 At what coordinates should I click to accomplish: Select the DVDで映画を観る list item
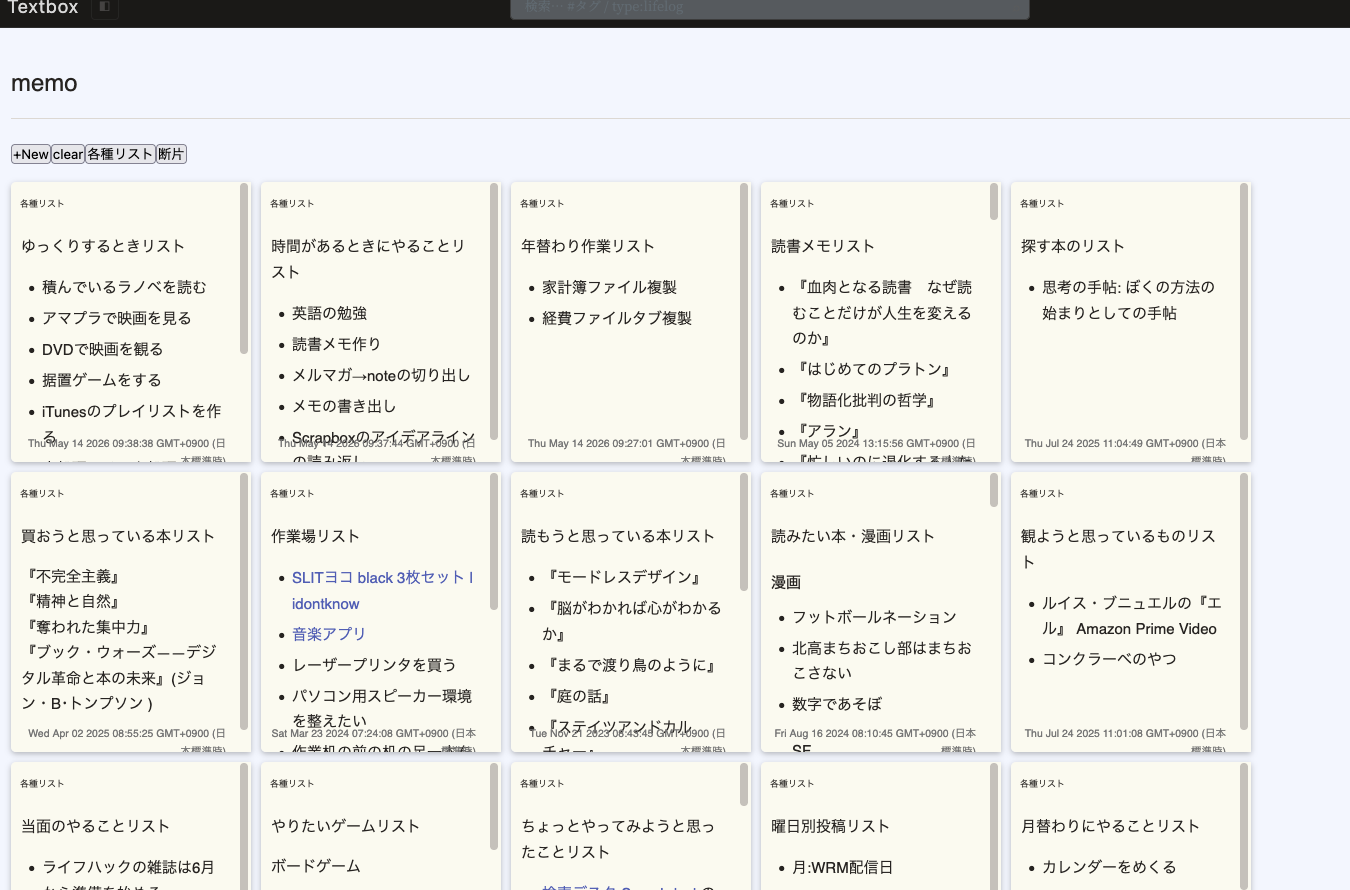pyautogui.click(x=102, y=349)
